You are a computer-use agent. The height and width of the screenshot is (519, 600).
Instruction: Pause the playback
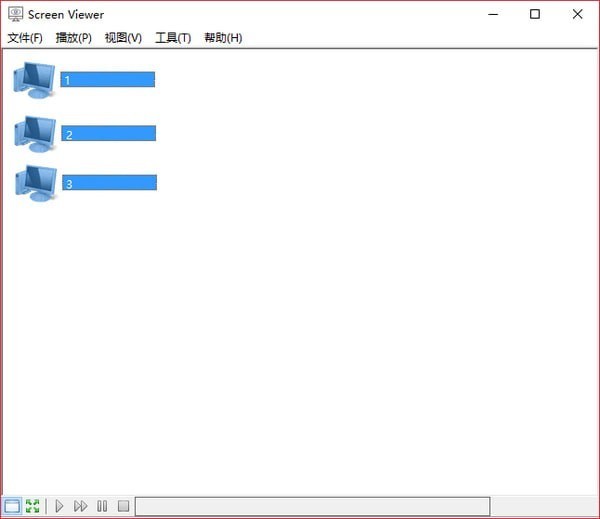coord(102,506)
